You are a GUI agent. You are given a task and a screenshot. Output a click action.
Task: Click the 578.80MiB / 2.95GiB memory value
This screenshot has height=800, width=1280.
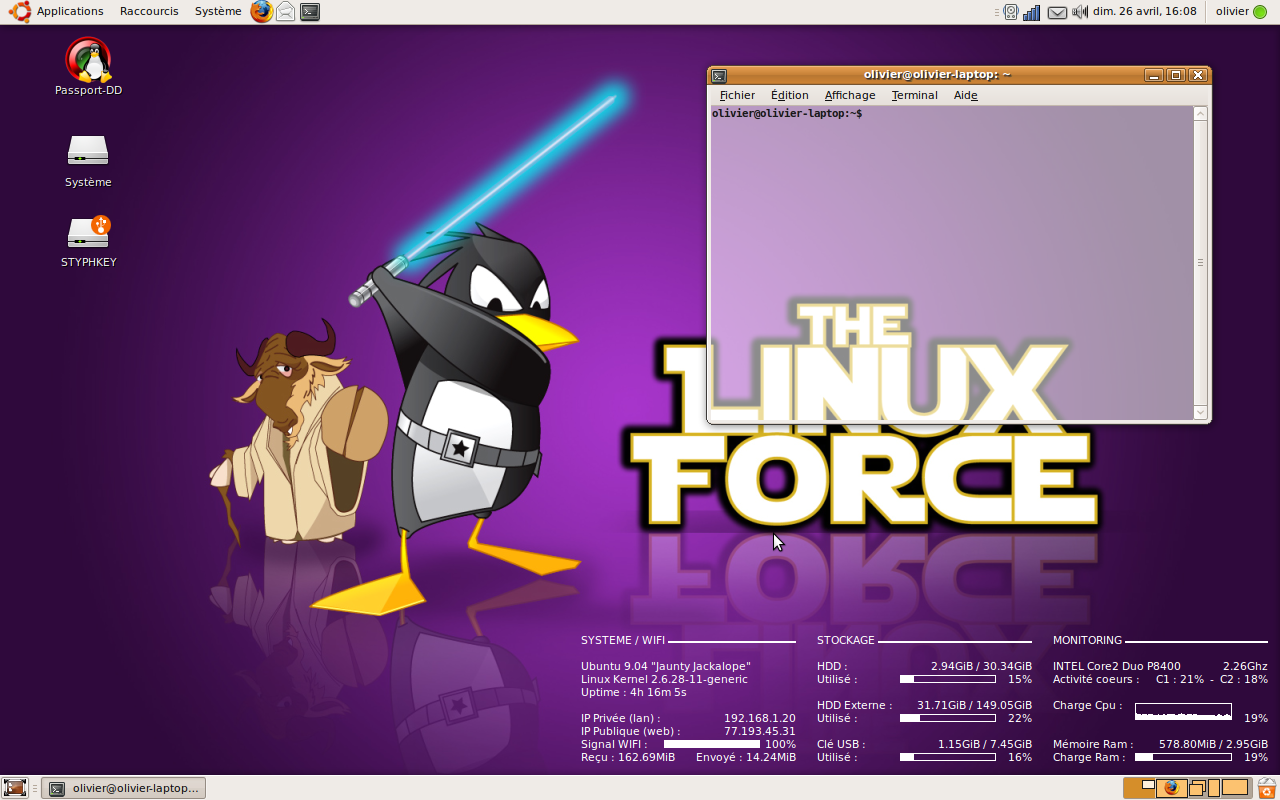(1213, 744)
